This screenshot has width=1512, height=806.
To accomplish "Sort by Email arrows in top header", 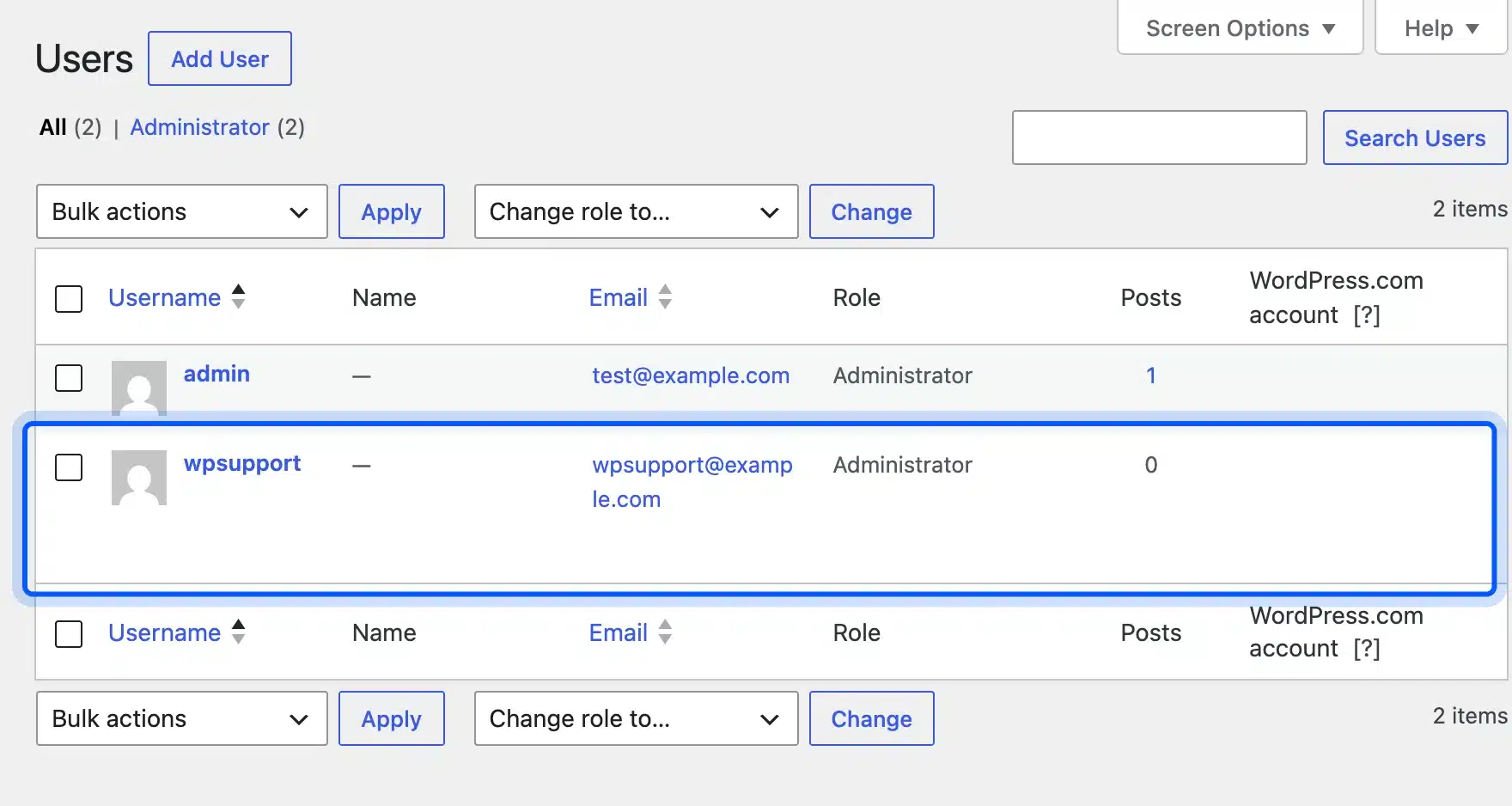I will tap(665, 297).
